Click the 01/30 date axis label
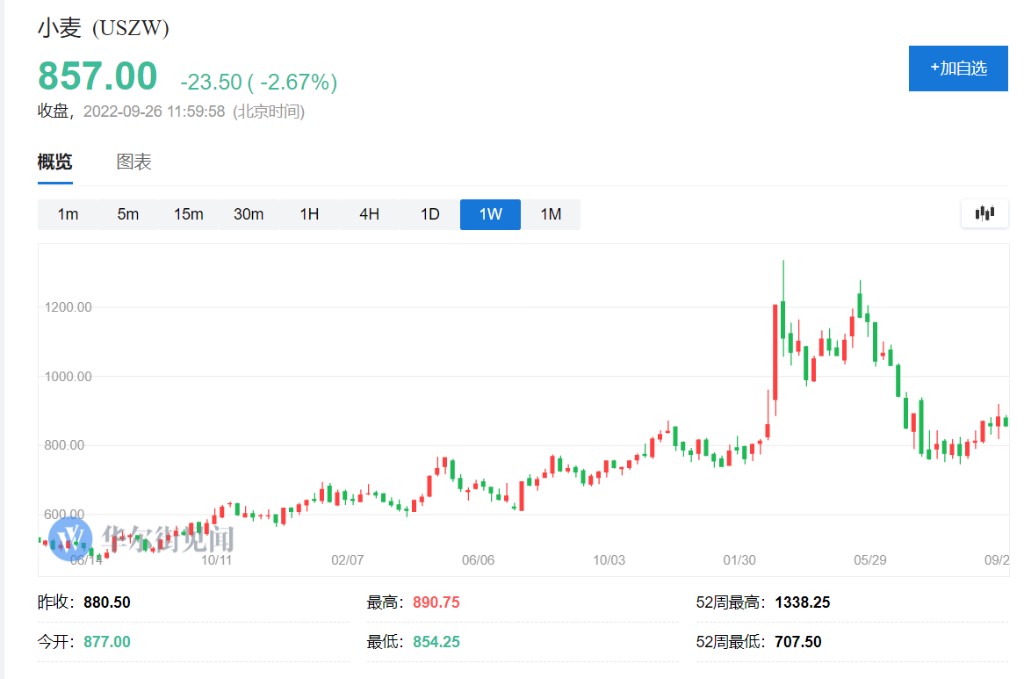 point(739,560)
